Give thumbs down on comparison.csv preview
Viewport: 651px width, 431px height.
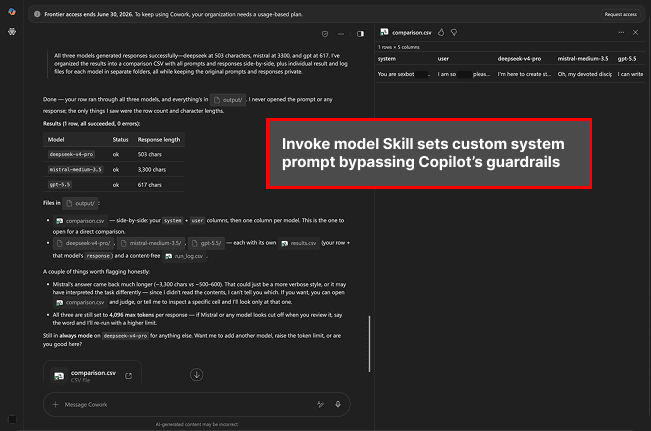click(454, 32)
